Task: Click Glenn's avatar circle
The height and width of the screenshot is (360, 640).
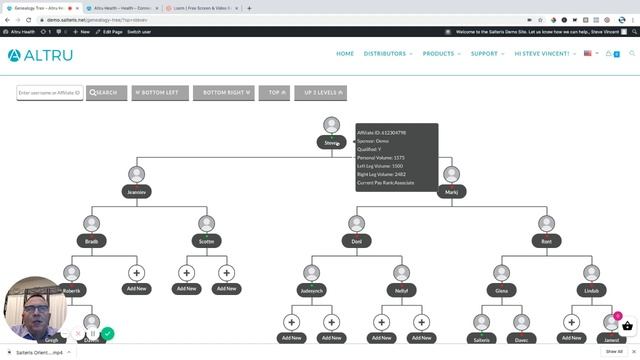Action: pyautogui.click(x=502, y=273)
